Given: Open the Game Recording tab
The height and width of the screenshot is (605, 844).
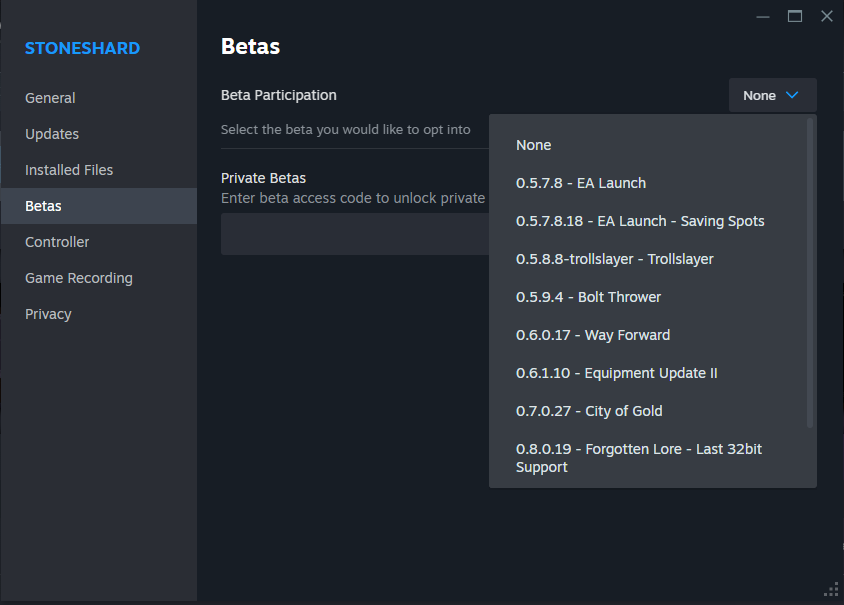Looking at the screenshot, I should coord(99,278).
